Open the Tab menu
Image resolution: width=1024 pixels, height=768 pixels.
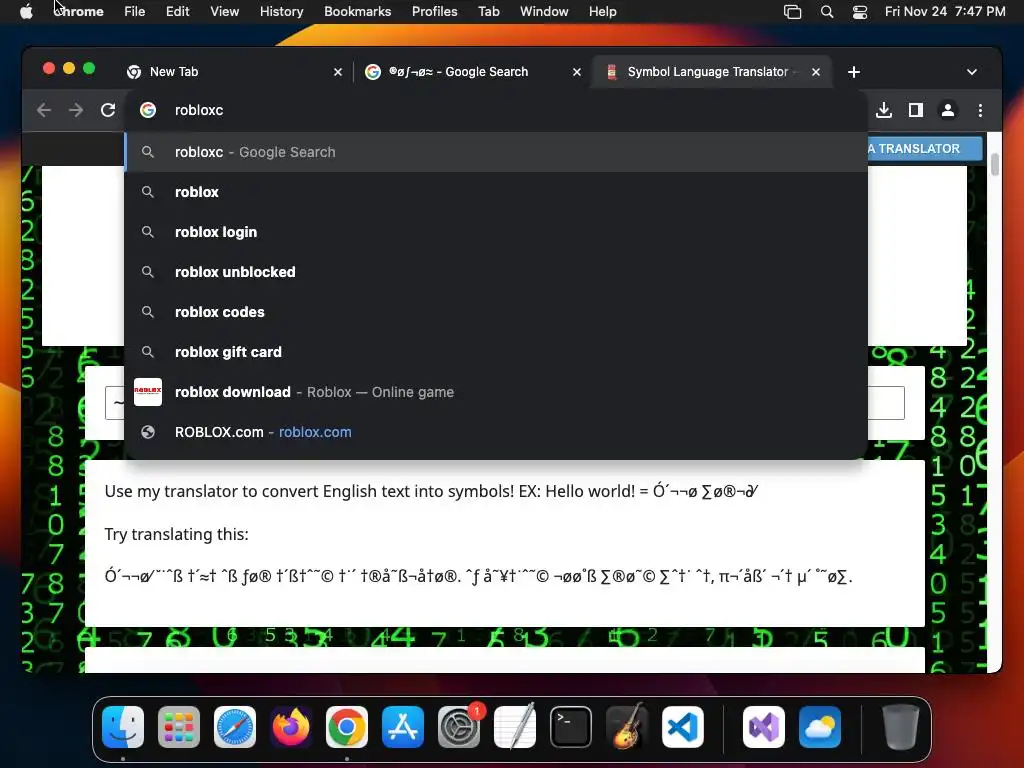[488, 11]
